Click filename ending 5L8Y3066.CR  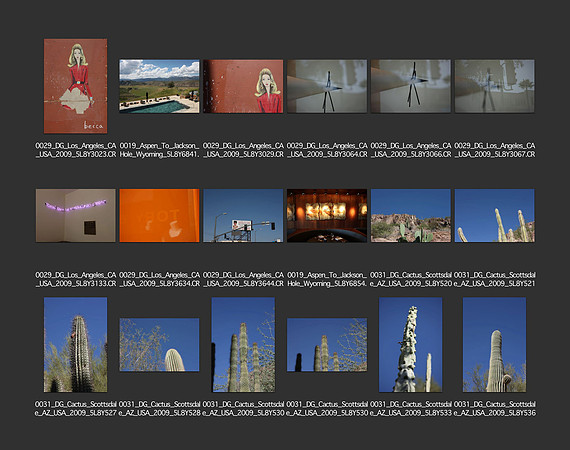click(411, 150)
